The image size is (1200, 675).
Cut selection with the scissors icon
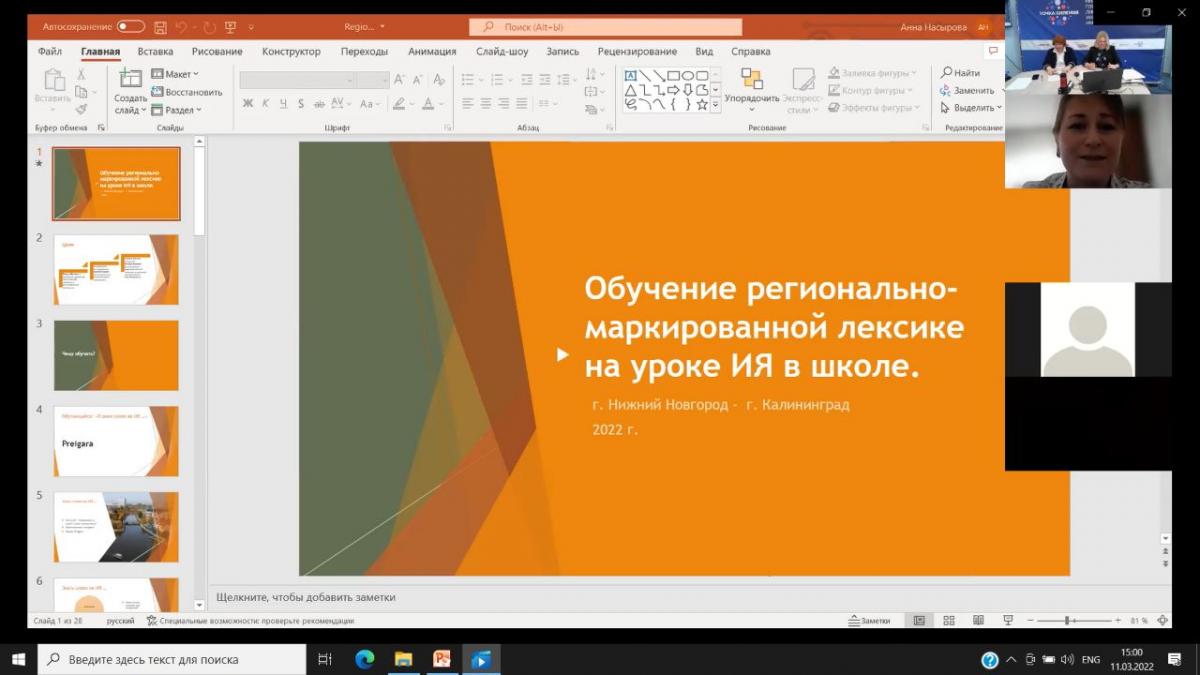(x=82, y=74)
